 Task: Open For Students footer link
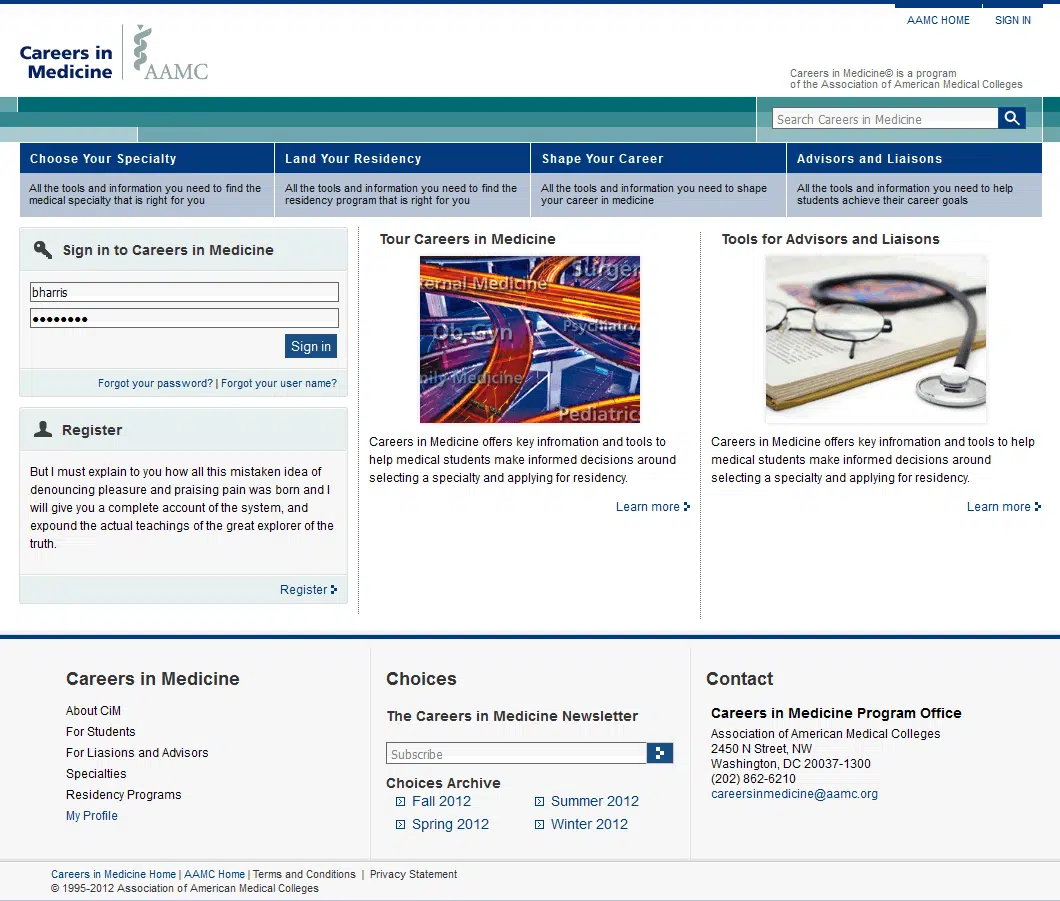[101, 731]
